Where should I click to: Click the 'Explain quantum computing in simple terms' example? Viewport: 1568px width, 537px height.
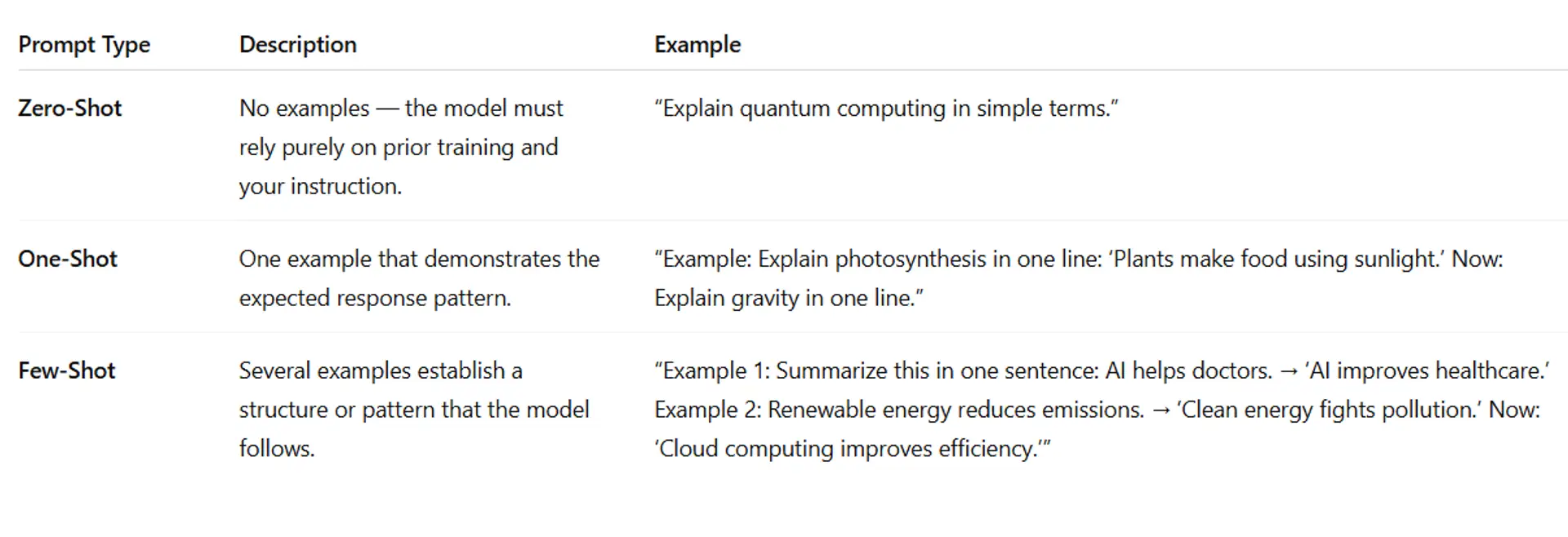[x=886, y=109]
